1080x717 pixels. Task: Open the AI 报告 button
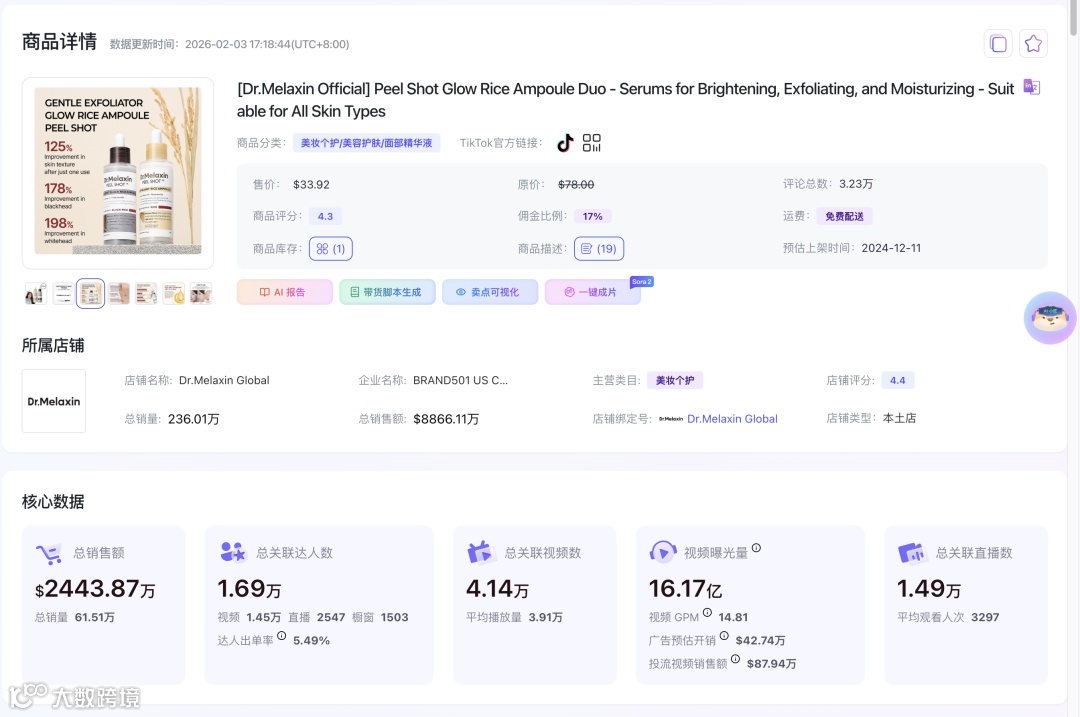(x=284, y=292)
